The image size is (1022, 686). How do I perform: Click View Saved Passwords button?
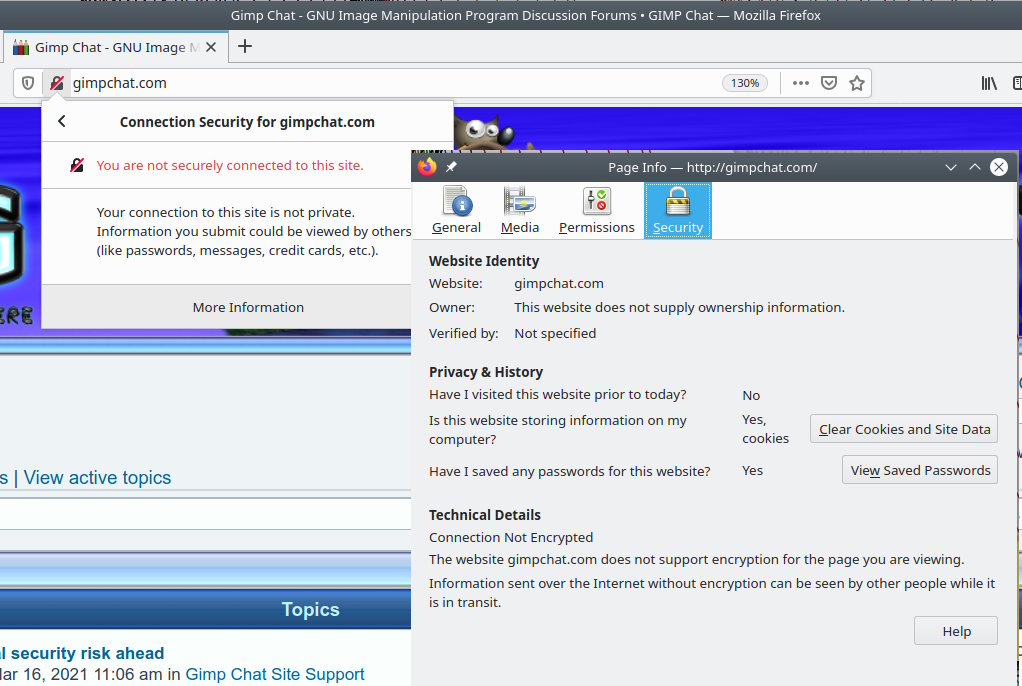(920, 470)
